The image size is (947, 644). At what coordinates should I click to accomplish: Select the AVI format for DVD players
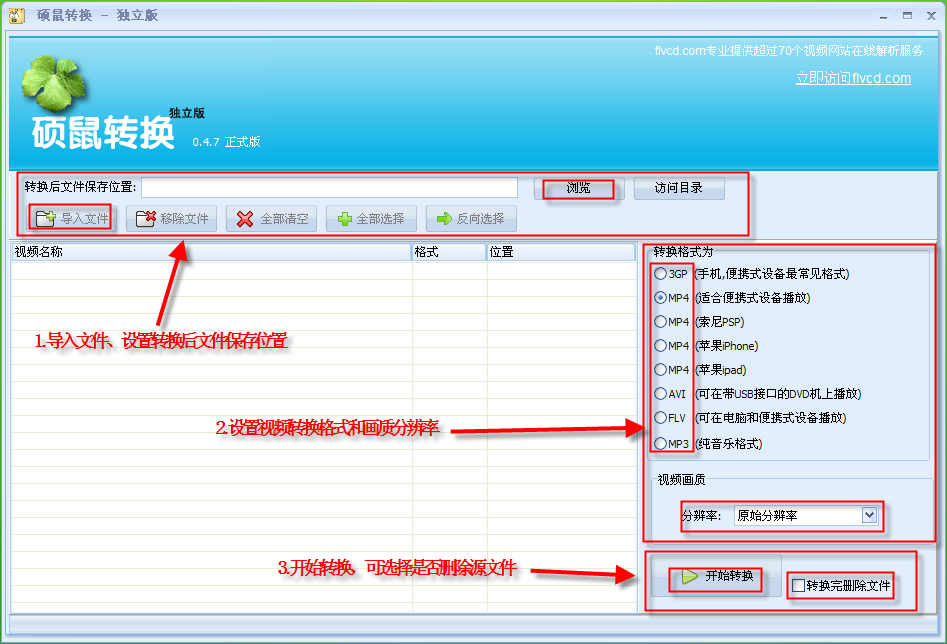[x=660, y=394]
